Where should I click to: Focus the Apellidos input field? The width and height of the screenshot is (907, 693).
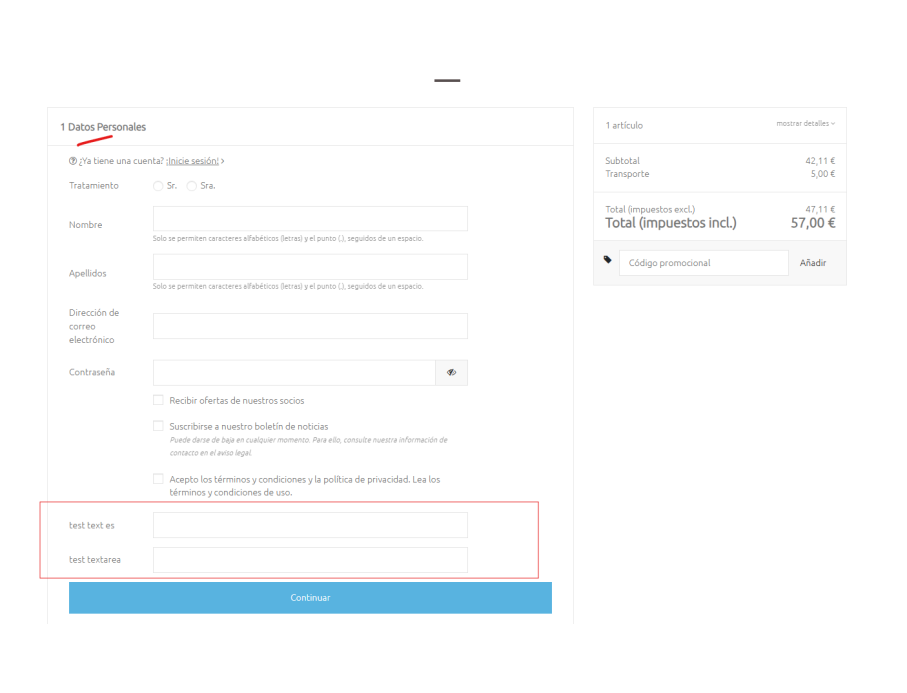click(310, 267)
